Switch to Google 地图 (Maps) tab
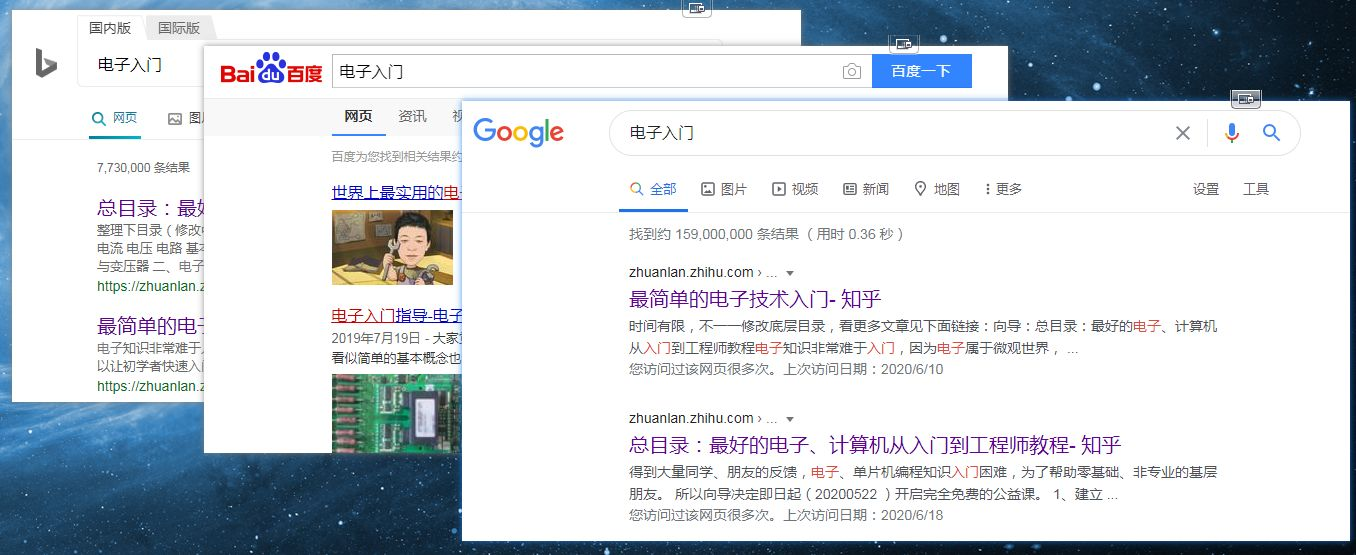The width and height of the screenshot is (1356, 555). (x=937, y=189)
